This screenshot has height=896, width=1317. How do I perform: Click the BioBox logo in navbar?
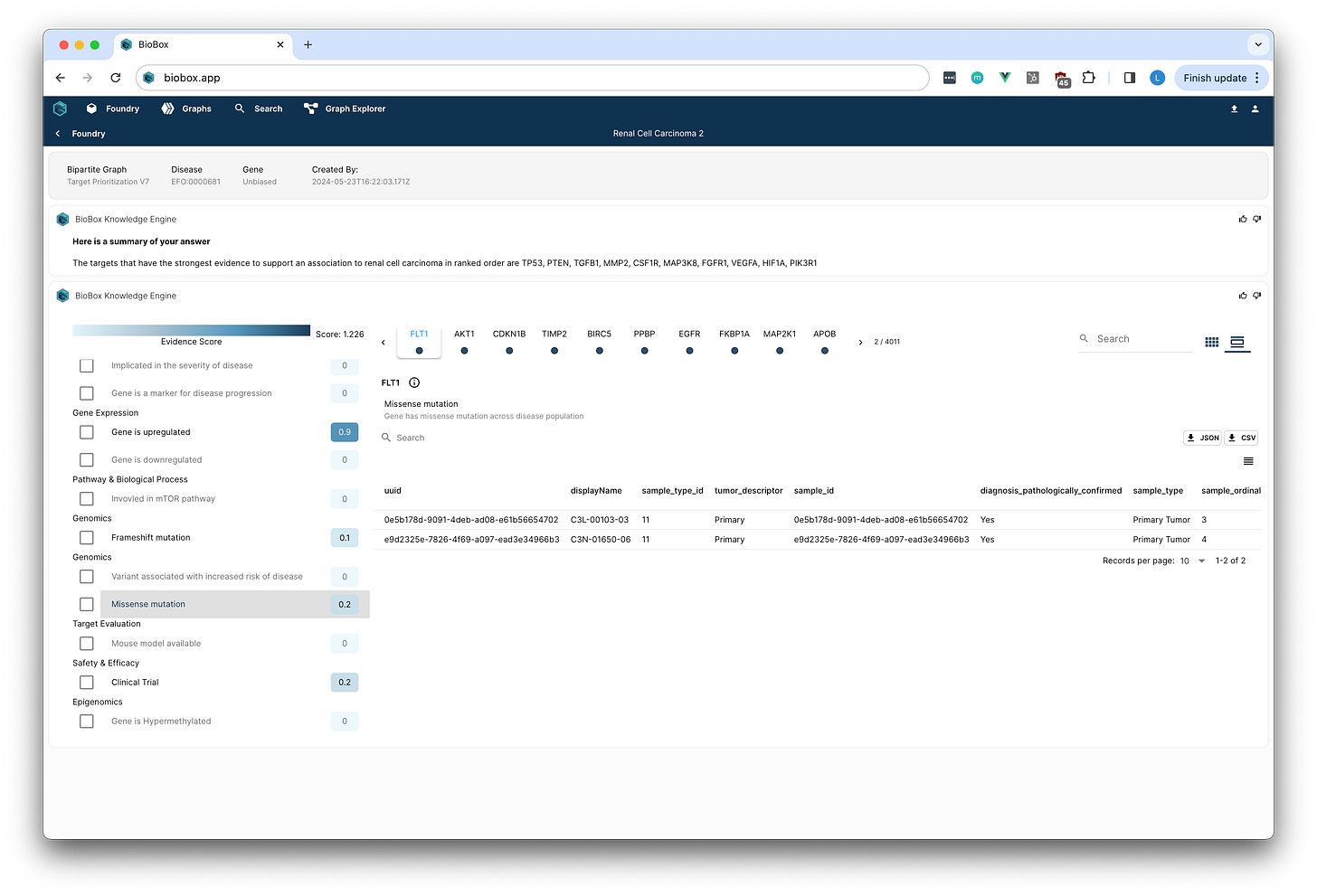click(61, 108)
